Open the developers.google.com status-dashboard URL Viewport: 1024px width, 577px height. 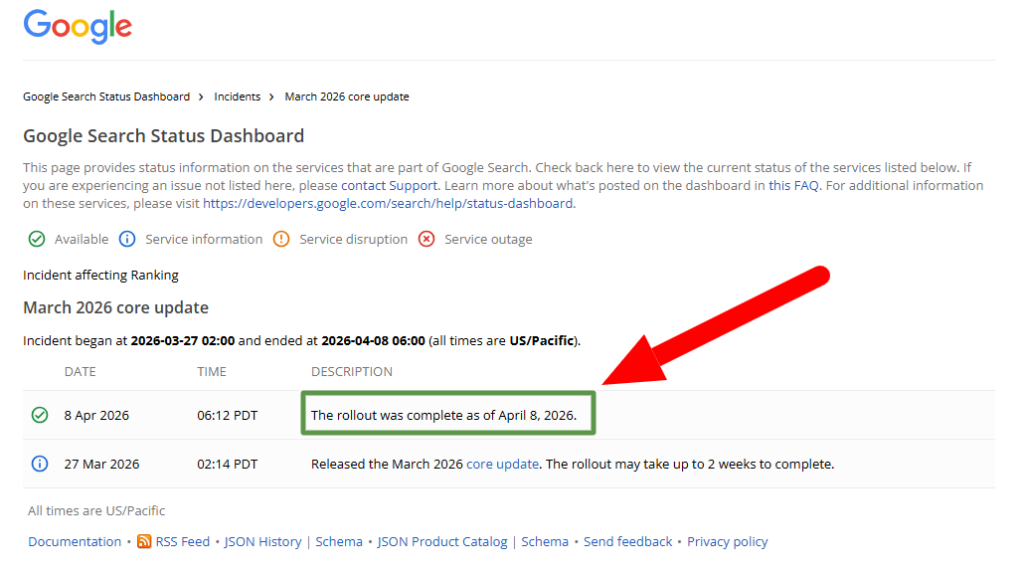[x=388, y=203]
